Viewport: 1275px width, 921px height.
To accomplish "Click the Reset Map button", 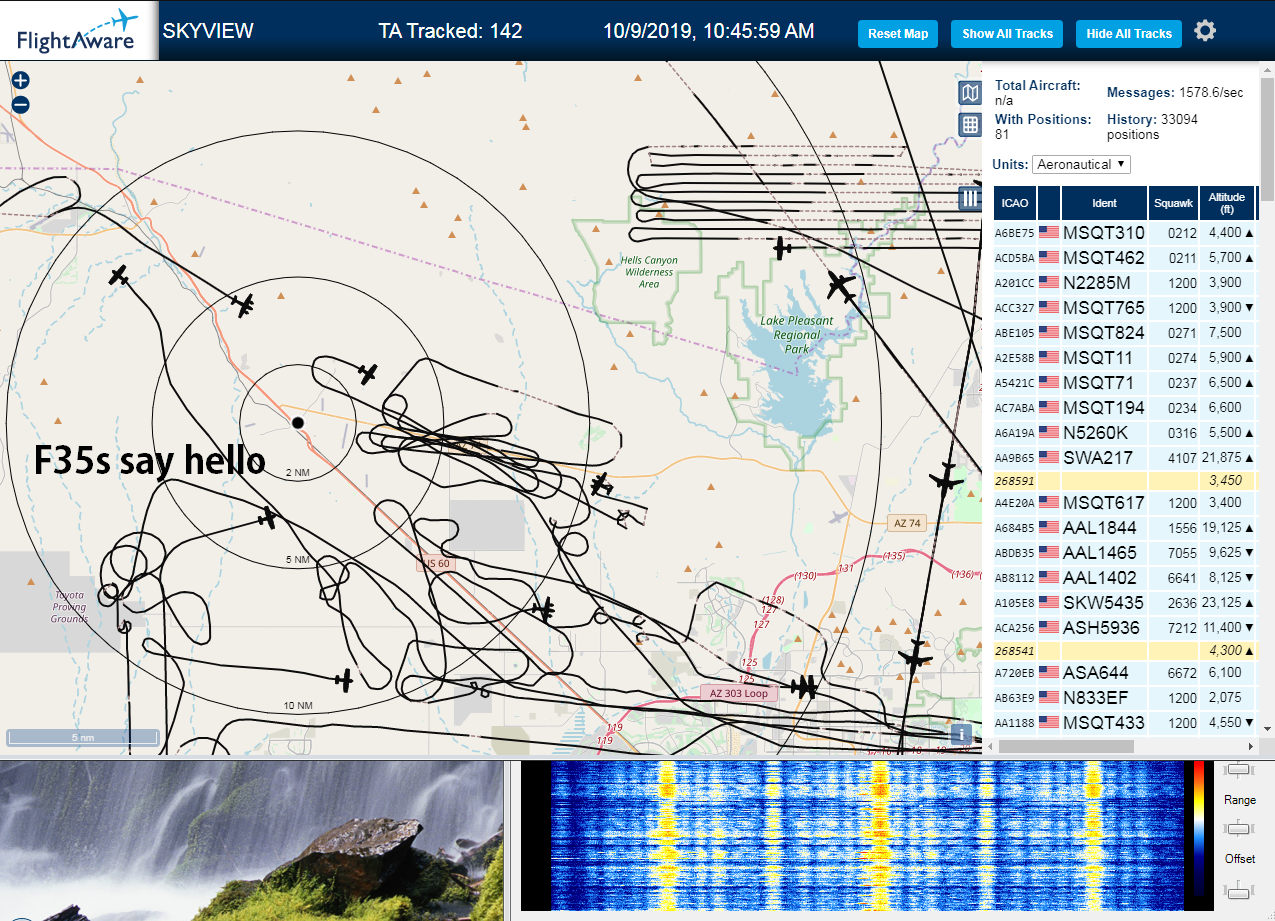I will 898,34.
